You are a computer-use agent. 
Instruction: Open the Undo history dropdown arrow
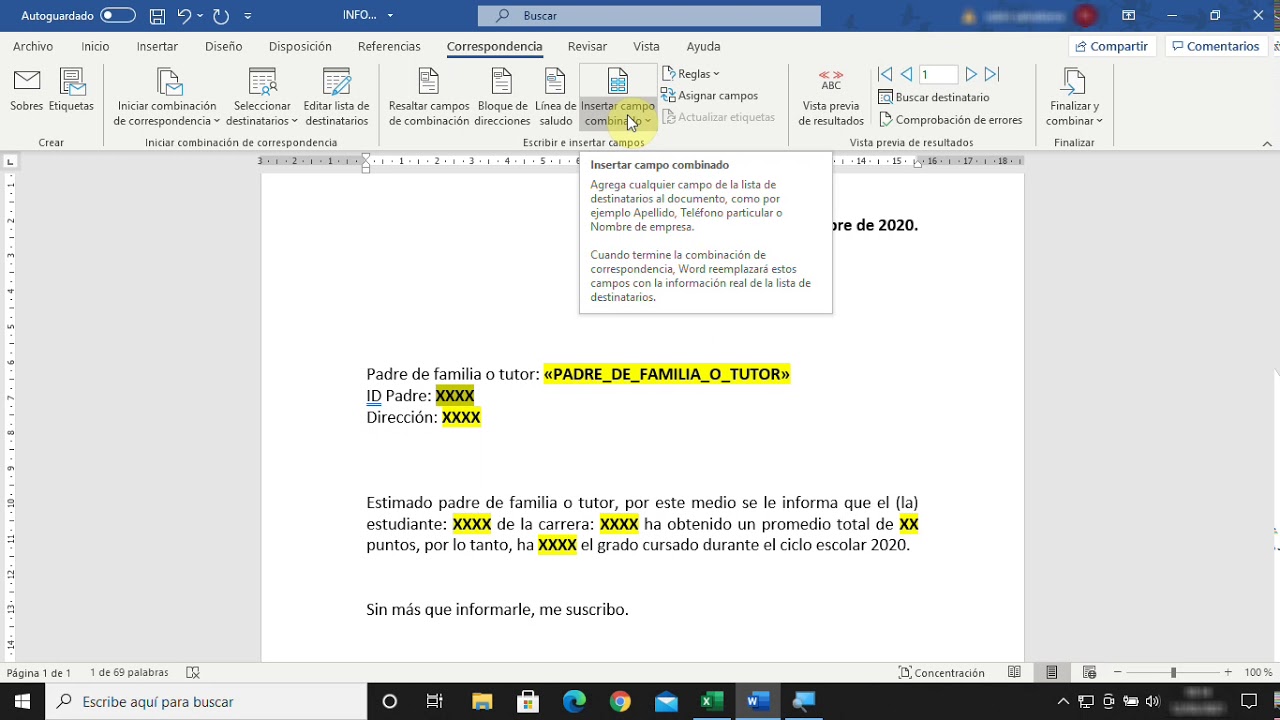click(x=200, y=15)
